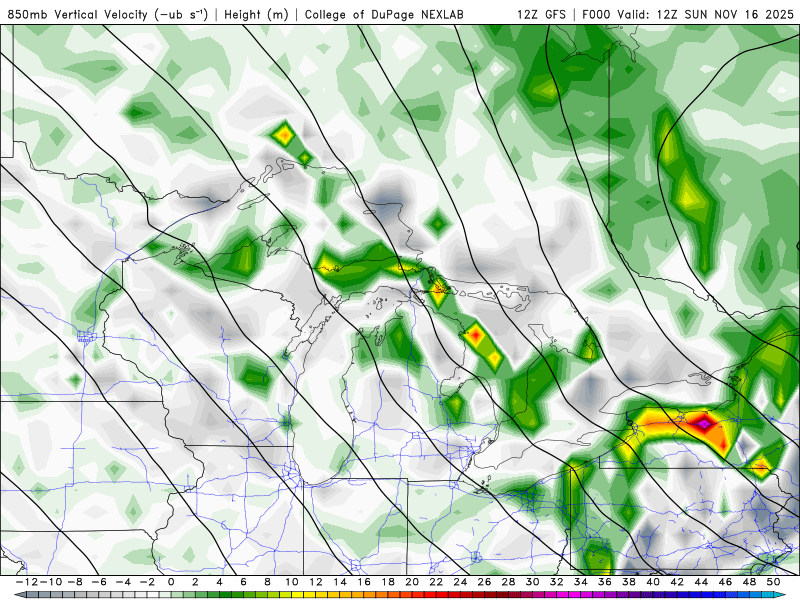Click the "-6" color scale label
The height and width of the screenshot is (600, 800).
[x=99, y=582]
